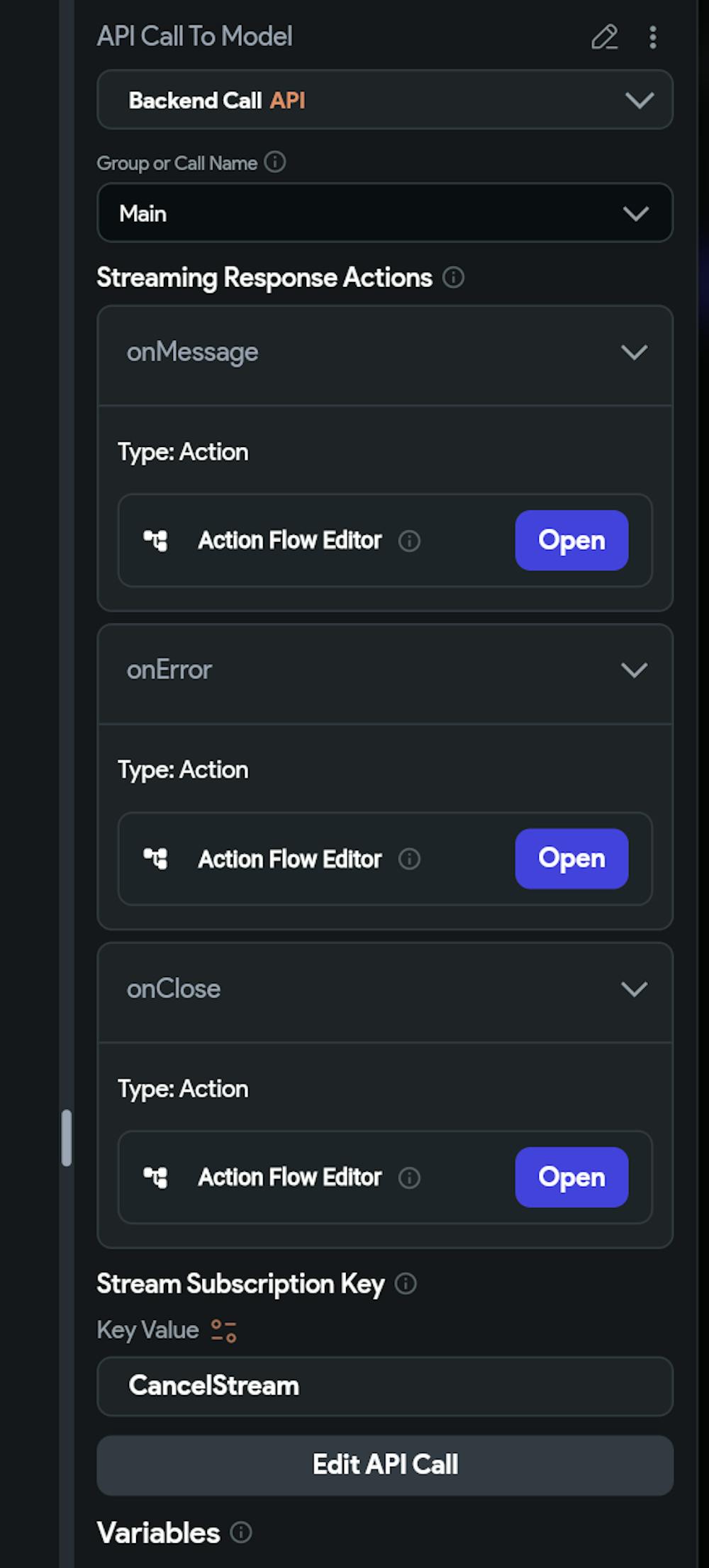Click info icon next to Group or Call Name
Screen dimensions: 709x1568
(275, 162)
